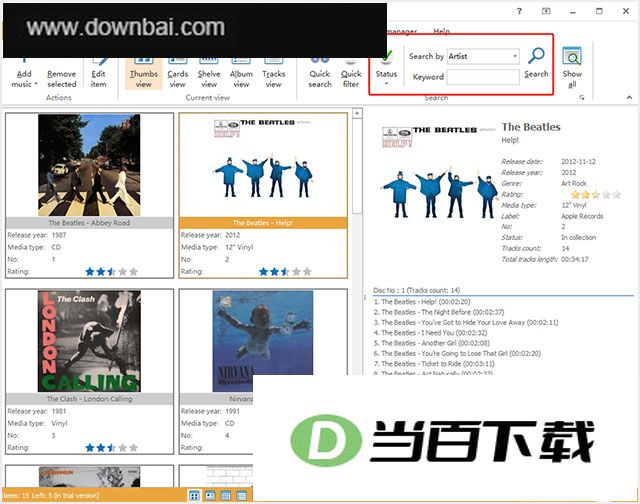Screen dimensions: 640x504
Task: Click label value Apple Records
Action: 582,216
